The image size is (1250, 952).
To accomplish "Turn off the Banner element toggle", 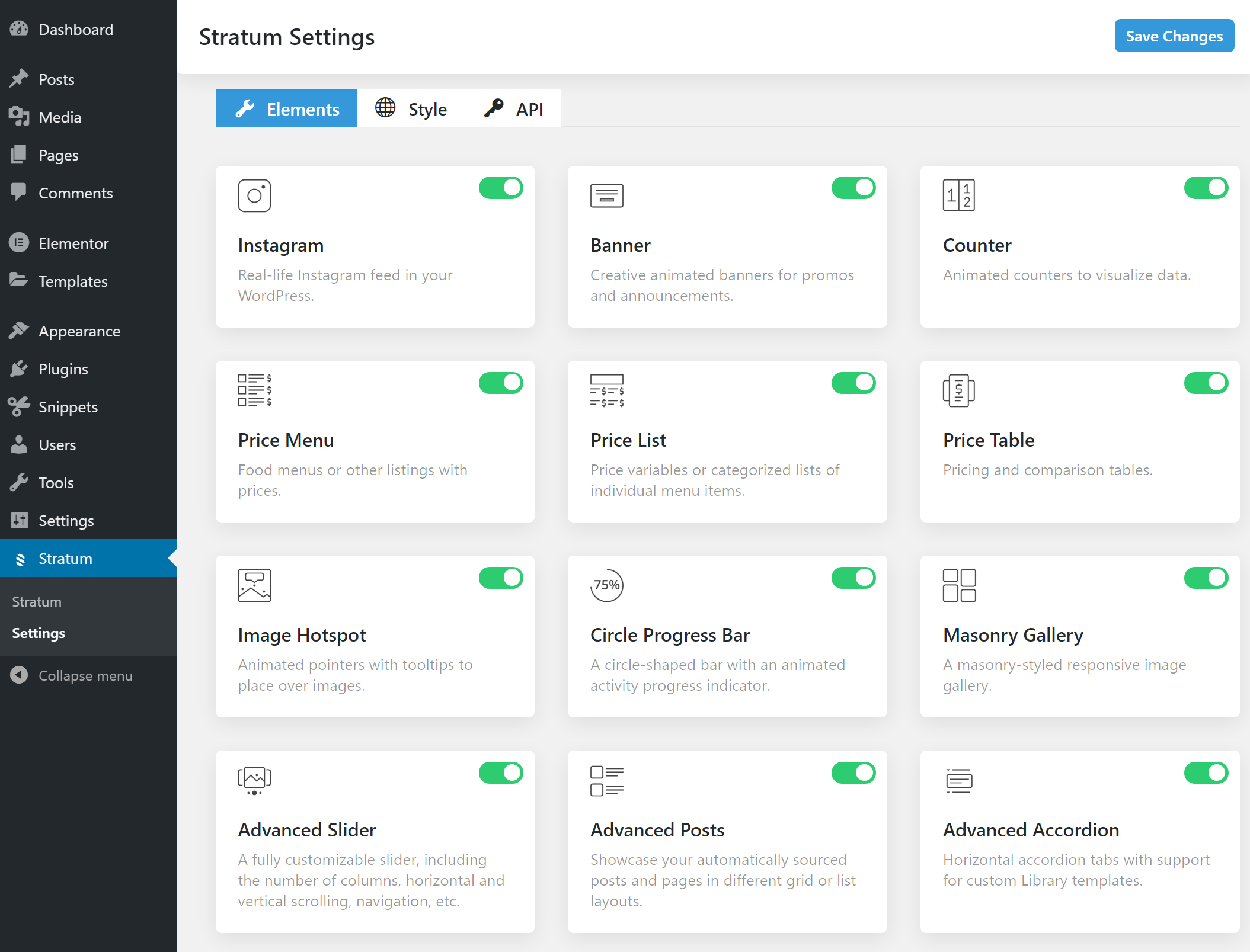I will click(x=853, y=188).
